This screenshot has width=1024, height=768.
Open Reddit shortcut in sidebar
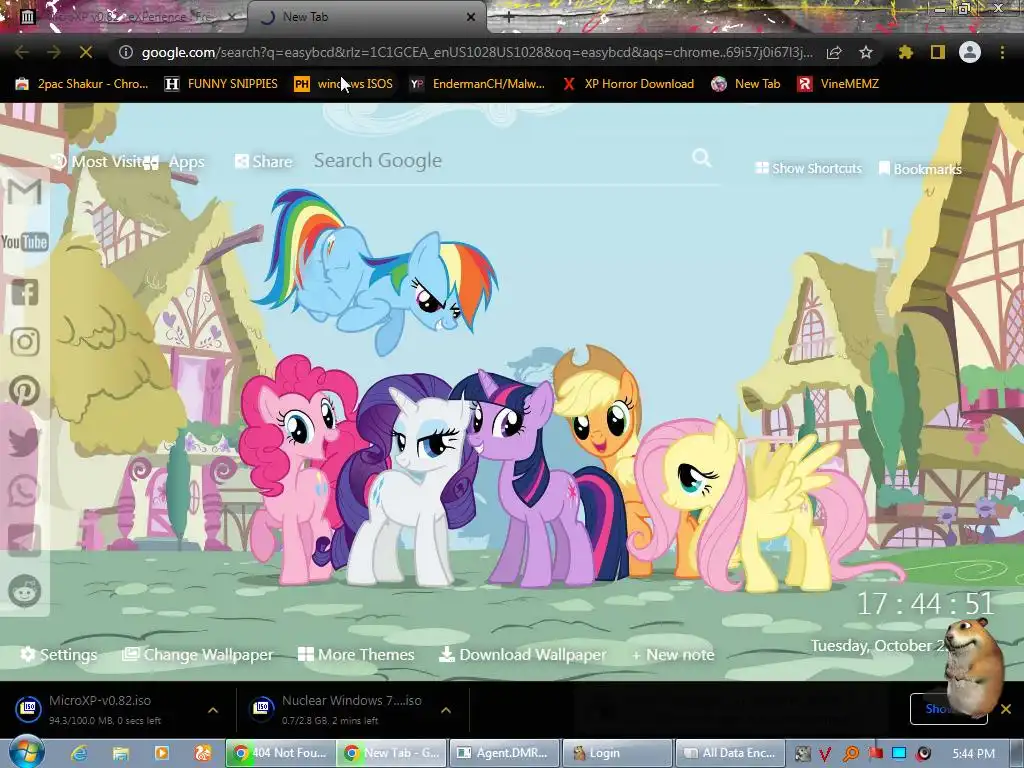(25, 591)
